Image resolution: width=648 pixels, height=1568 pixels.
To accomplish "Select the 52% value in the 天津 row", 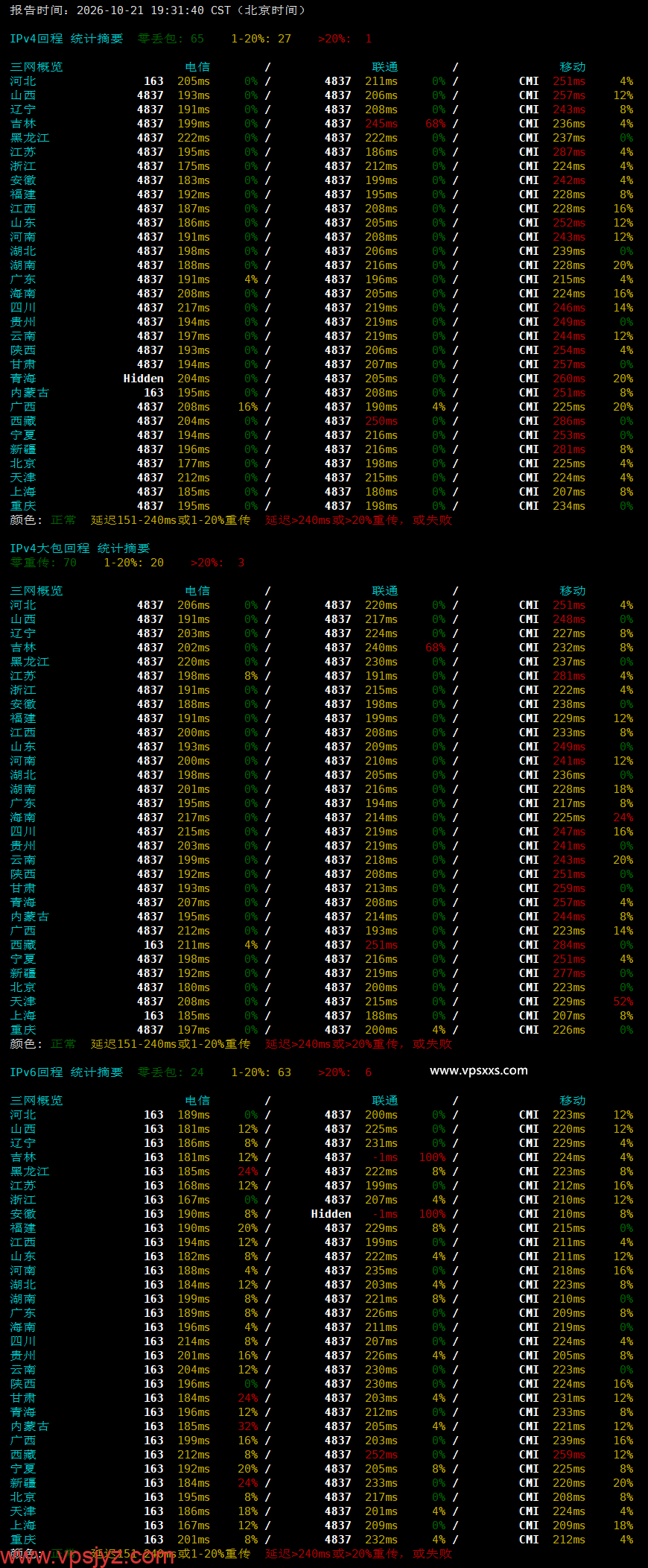I will pos(623,1002).
